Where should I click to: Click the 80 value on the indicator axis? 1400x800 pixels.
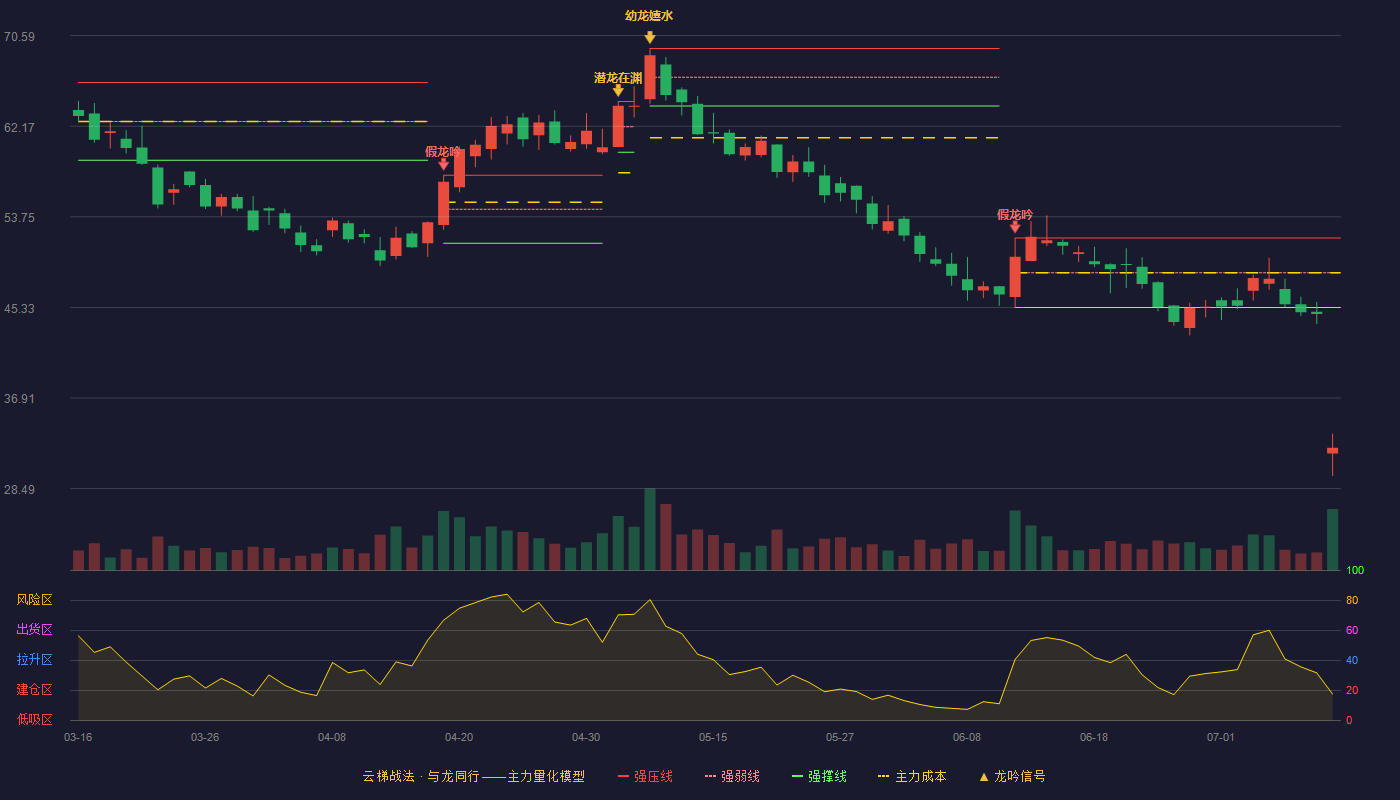click(x=1352, y=601)
